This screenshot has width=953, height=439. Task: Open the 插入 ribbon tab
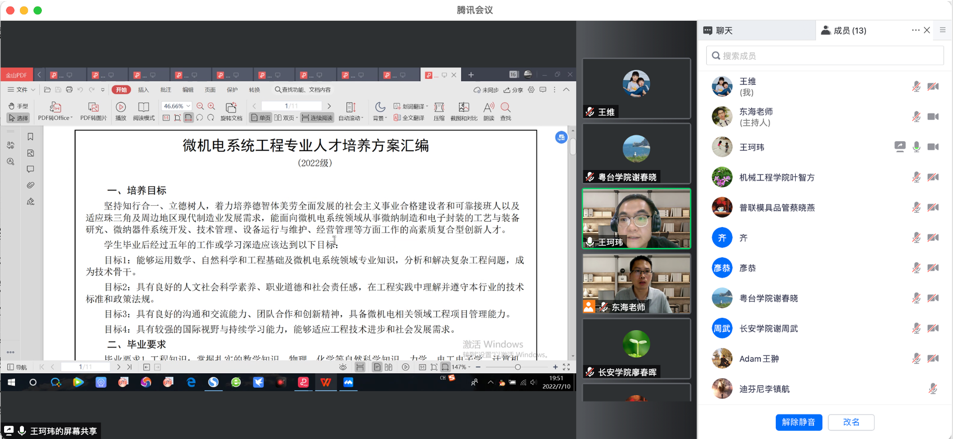click(143, 90)
